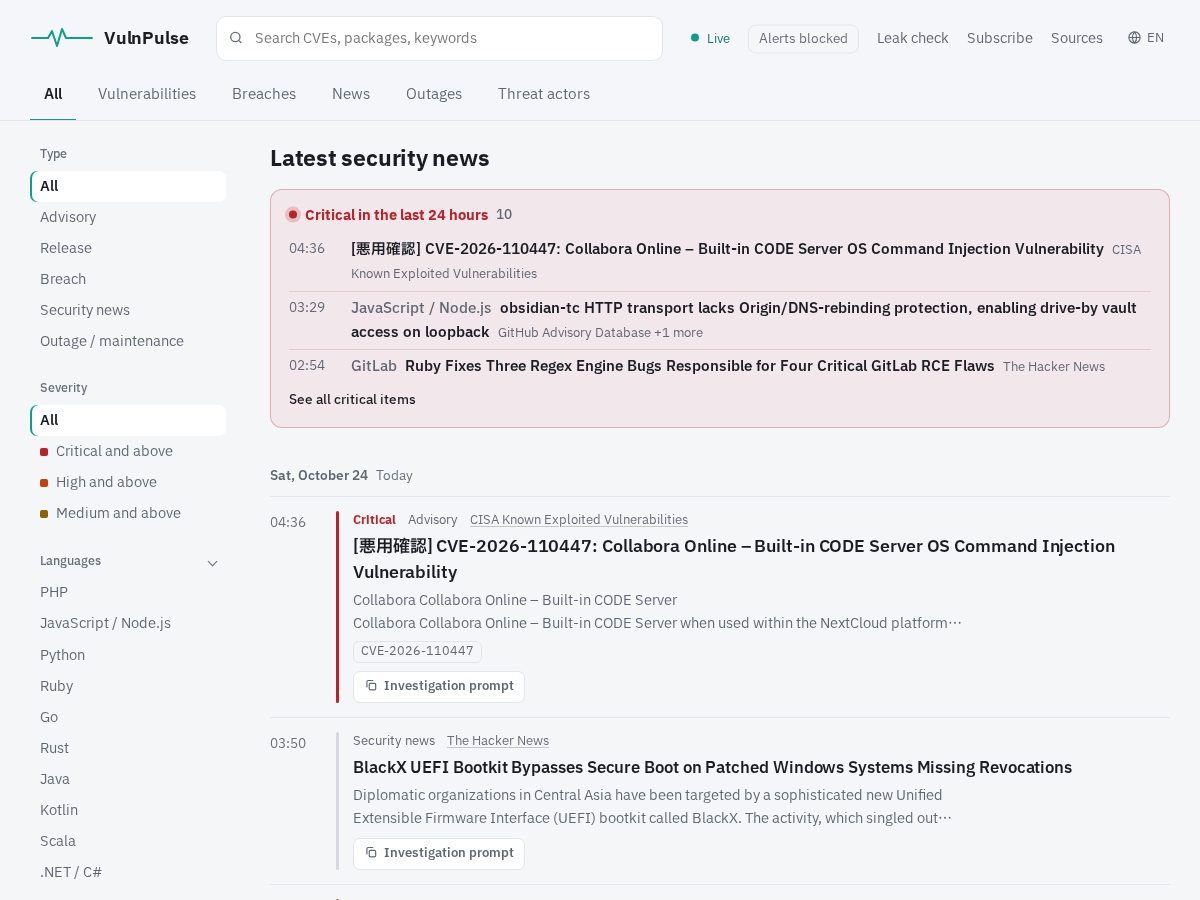Click Investigation prompt under BlackX article
This screenshot has height=900, width=1200.
(x=439, y=853)
